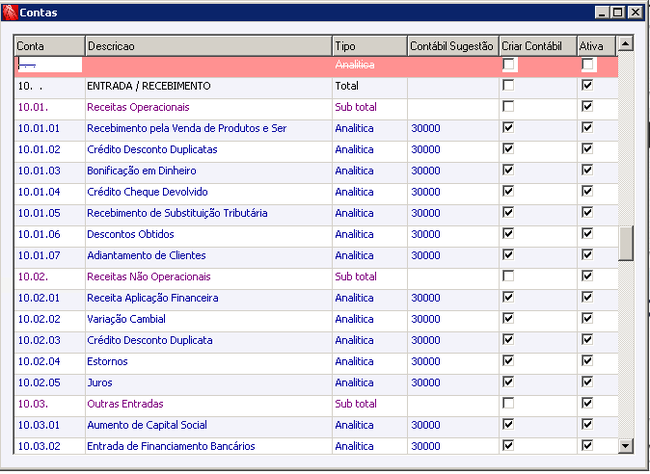The image size is (650, 474).
Task: Select the Juros account row
Action: click(316, 383)
